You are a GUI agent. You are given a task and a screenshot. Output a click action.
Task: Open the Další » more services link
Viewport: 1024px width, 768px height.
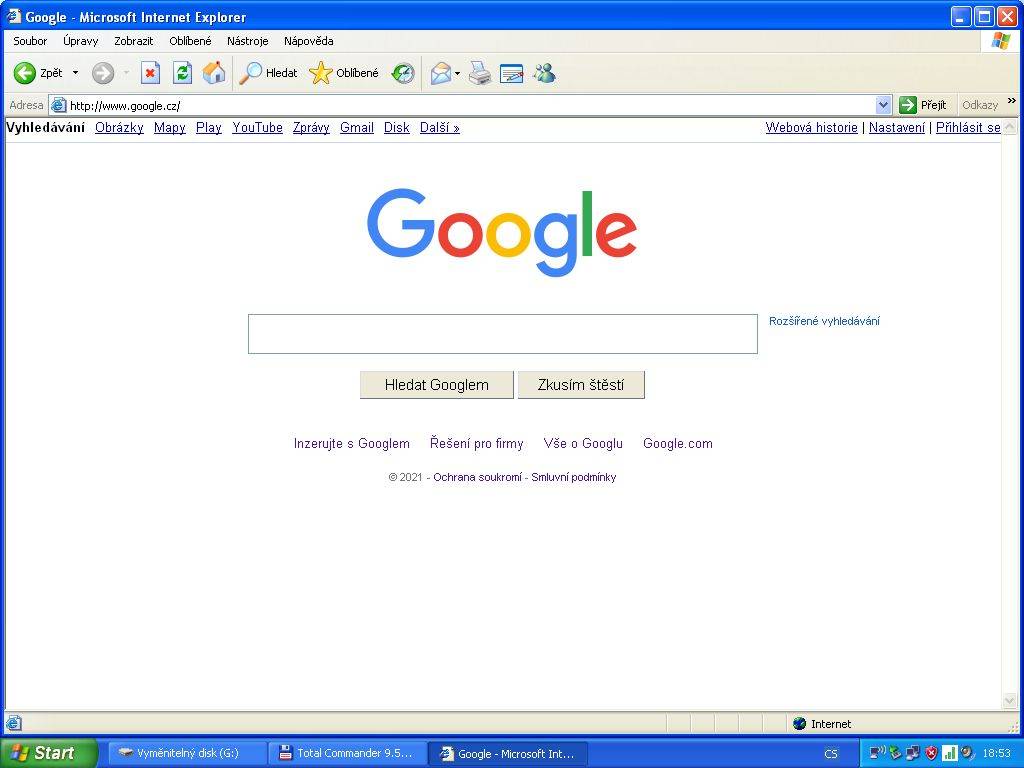point(440,128)
